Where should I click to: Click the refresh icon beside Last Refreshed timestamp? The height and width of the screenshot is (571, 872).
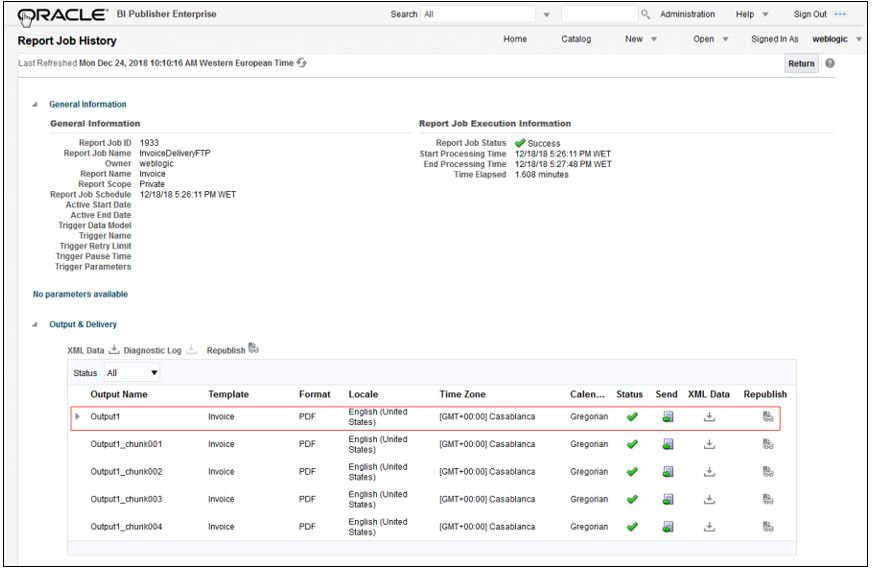pyautogui.click(x=301, y=64)
